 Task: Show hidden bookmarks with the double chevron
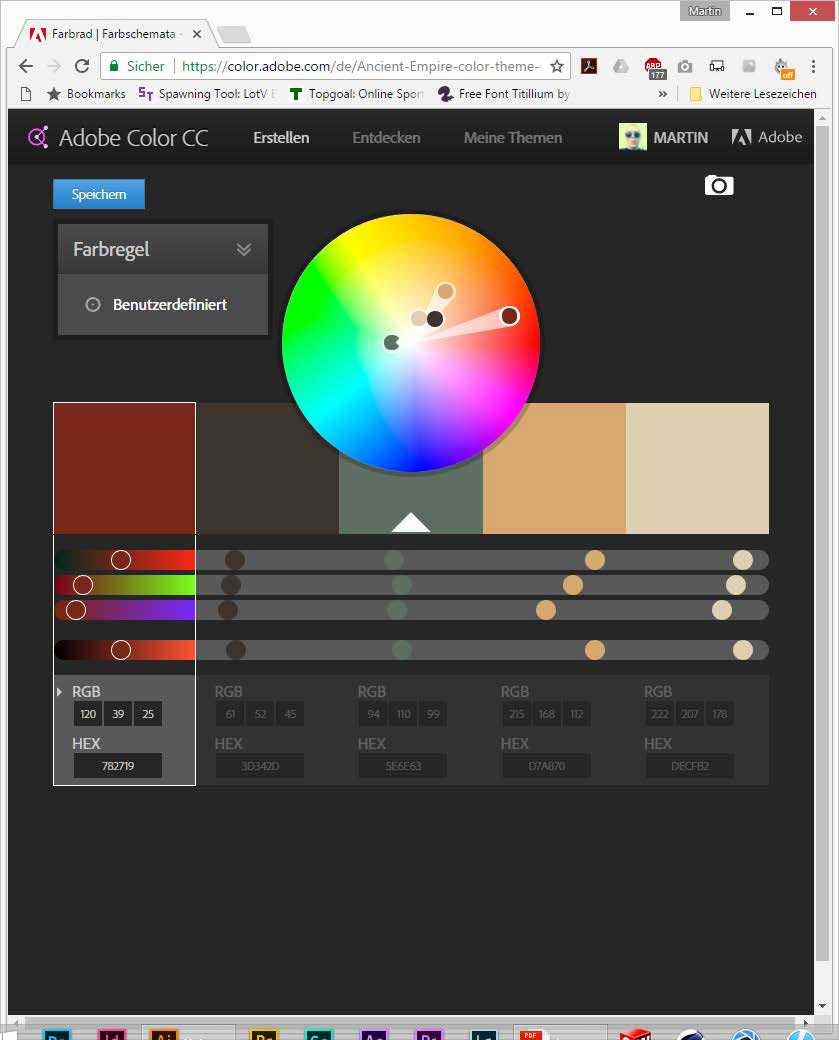point(663,94)
